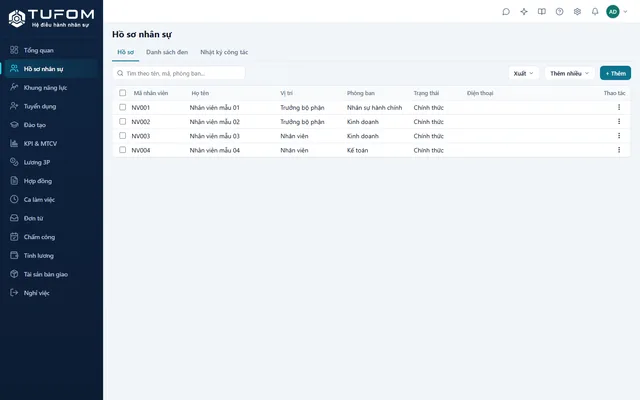This screenshot has width=640, height=400.
Task: Click the Đơn từ inbox icon
Action: point(14,218)
